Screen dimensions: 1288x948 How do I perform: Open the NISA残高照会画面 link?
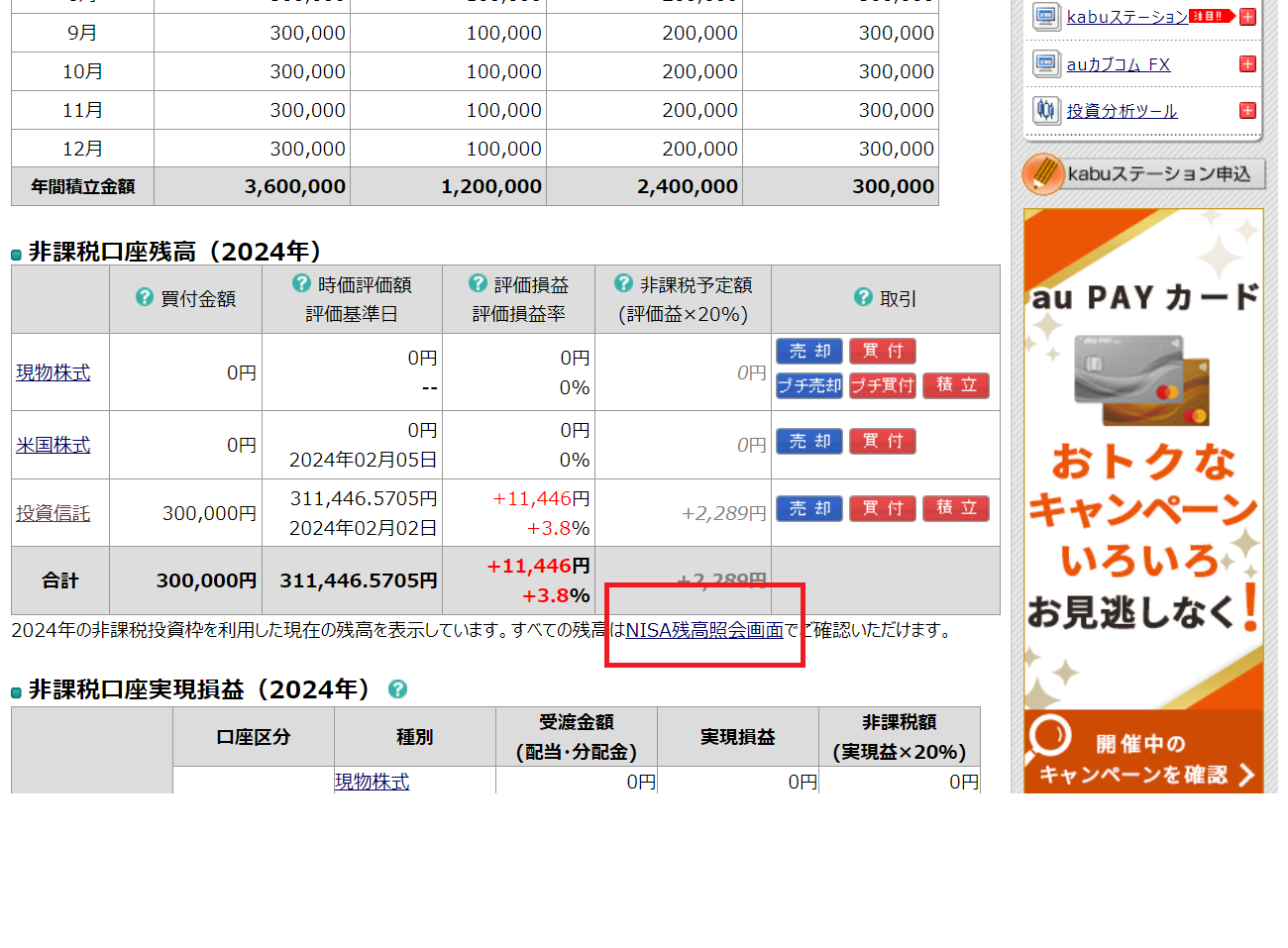coord(704,630)
